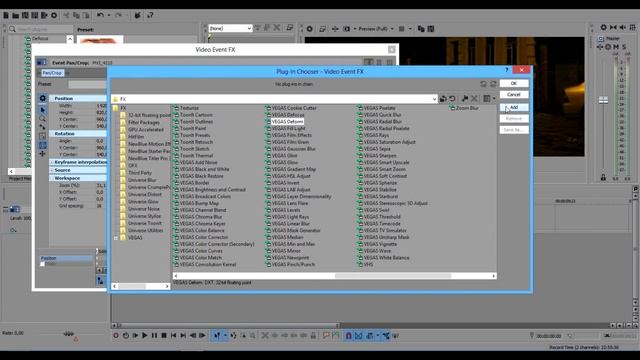Click the up one folder icon
The height and width of the screenshot is (360, 640).
coord(443,99)
